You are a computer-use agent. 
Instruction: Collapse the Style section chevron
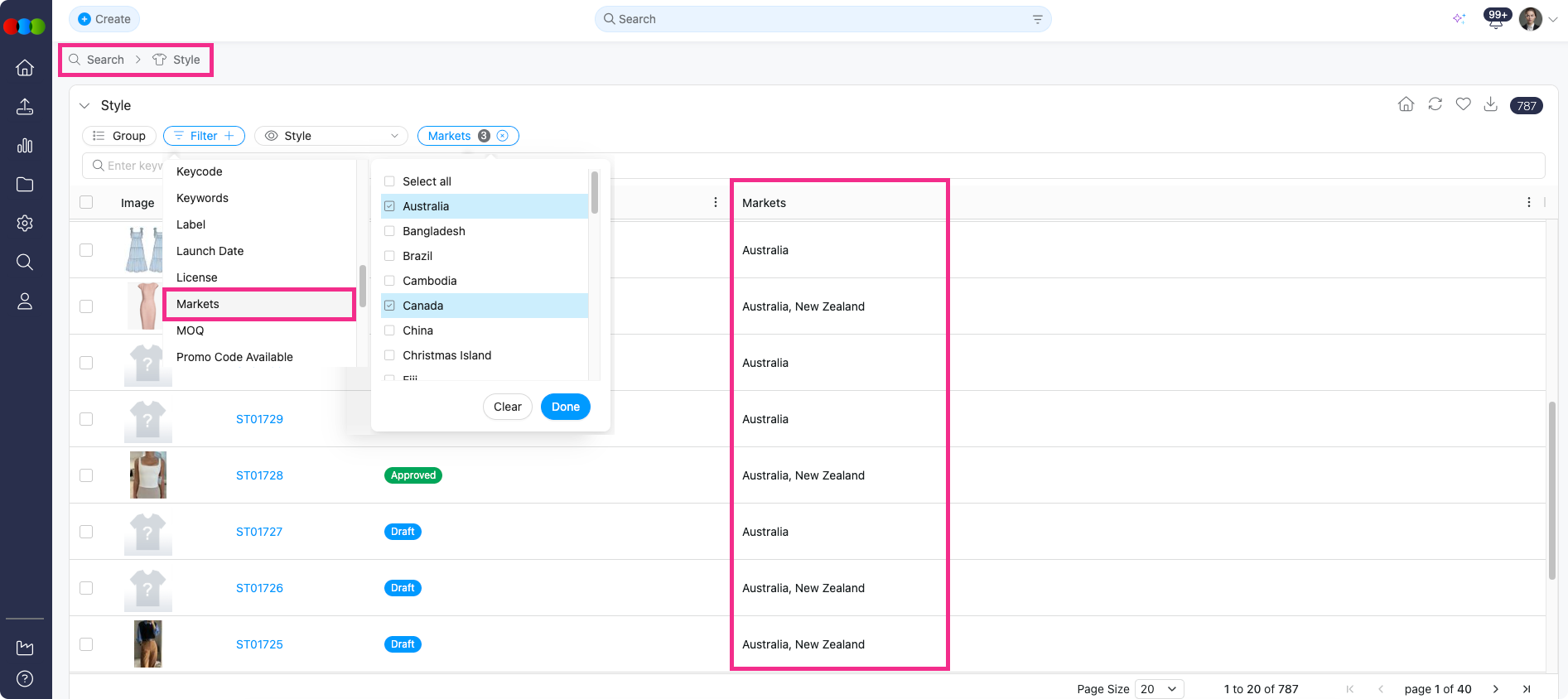point(84,106)
